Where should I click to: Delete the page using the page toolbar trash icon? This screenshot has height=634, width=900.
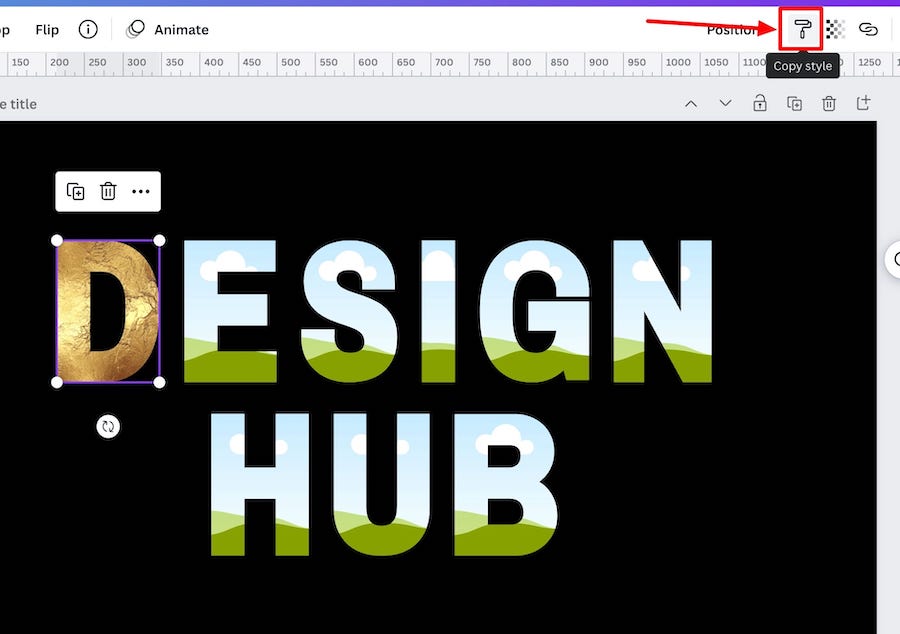[x=829, y=104]
